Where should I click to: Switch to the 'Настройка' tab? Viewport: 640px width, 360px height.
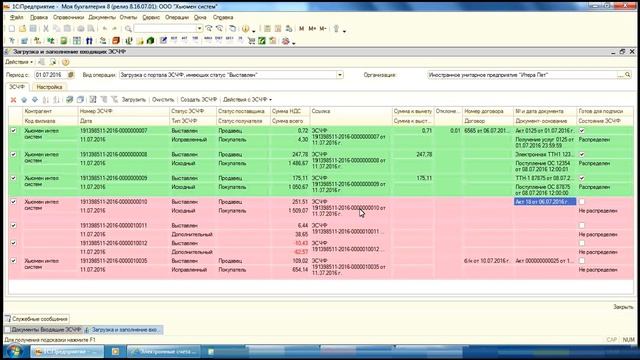click(49, 87)
